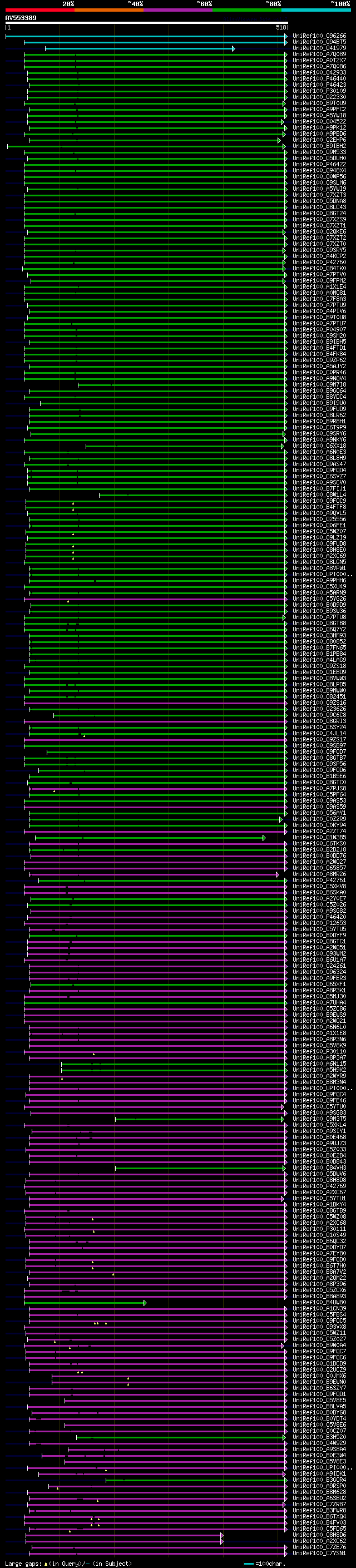356x1568 pixels.
Task: Select hit label UniRef100_O65857
Action: 319,868
